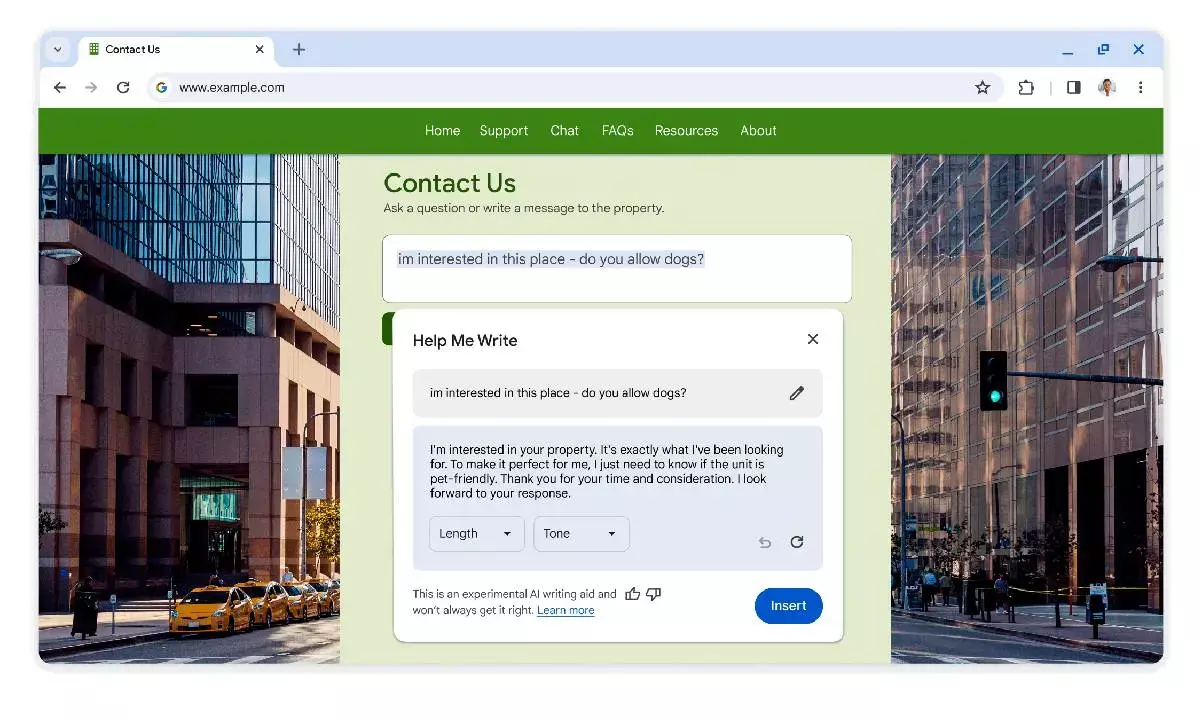1200x720 pixels.
Task: Click the pencil icon to edit your prompt
Action: click(x=797, y=393)
